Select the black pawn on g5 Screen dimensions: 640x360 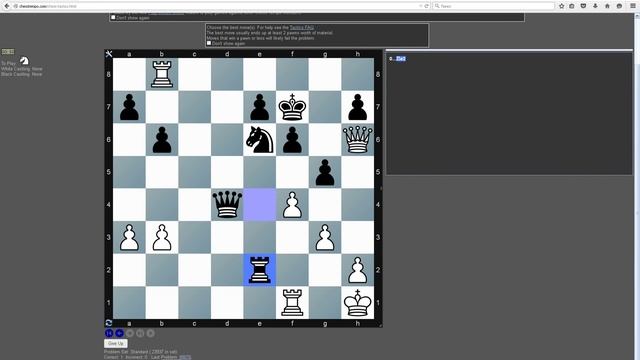(x=325, y=172)
